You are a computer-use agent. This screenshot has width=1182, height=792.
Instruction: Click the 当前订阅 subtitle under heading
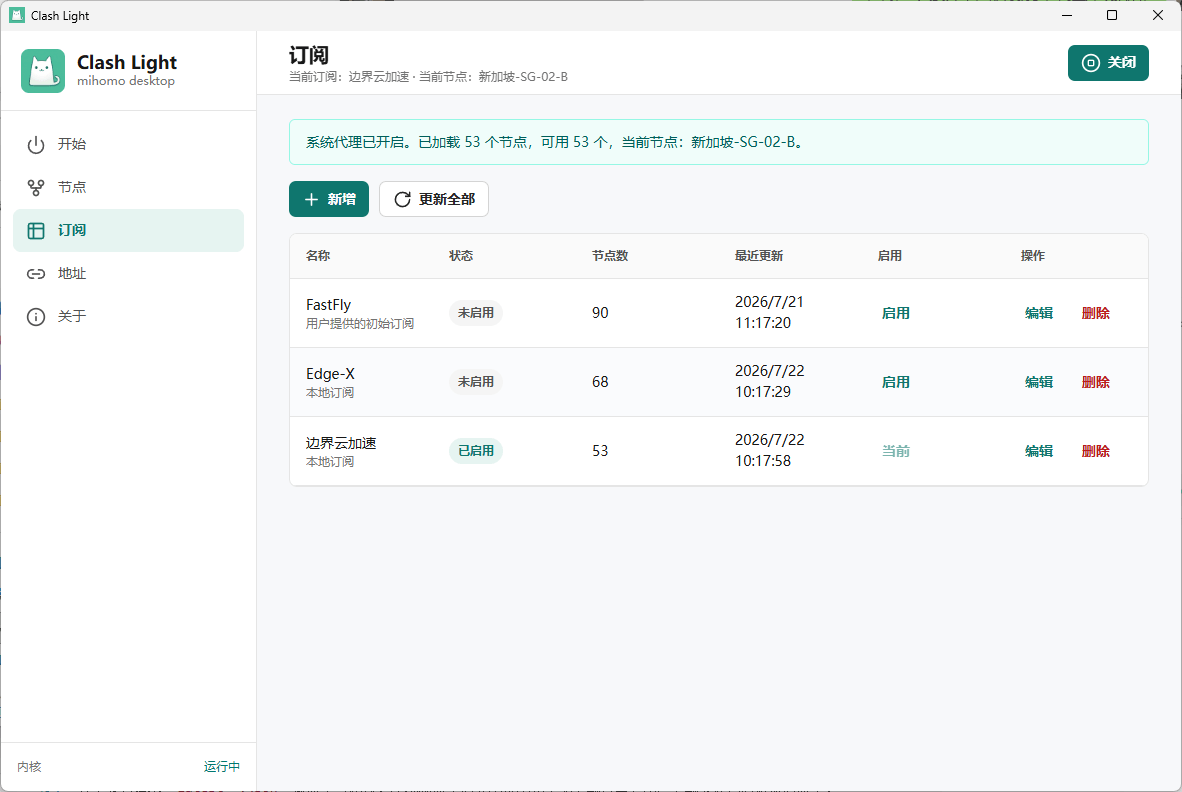click(x=428, y=77)
